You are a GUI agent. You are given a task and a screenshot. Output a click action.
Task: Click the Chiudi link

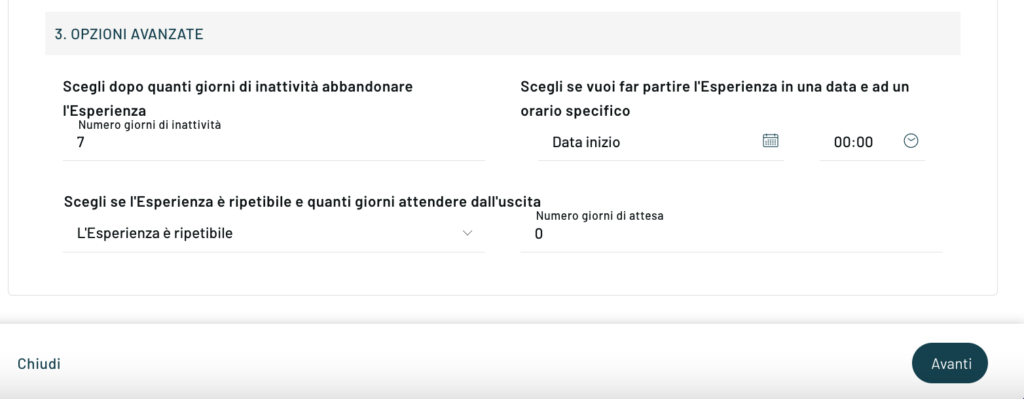point(39,364)
